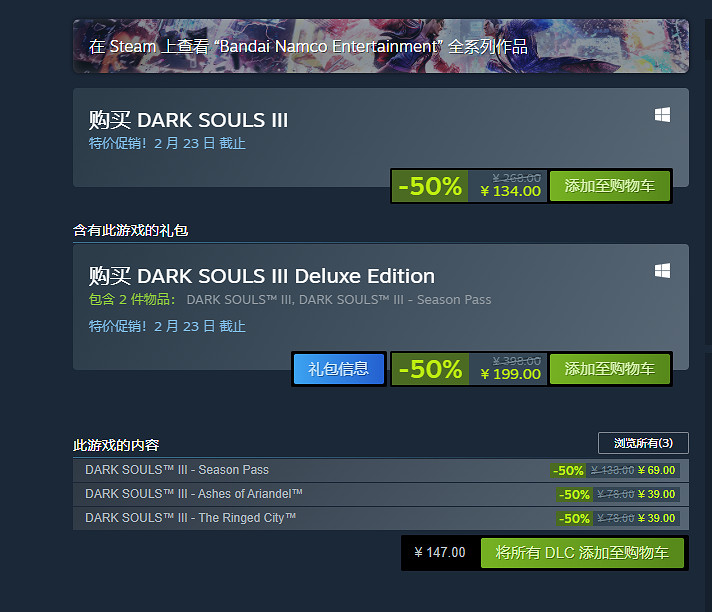
Task: Open DARK SOULS III - Season Pass DLC
Action: pyautogui.click(x=177, y=470)
